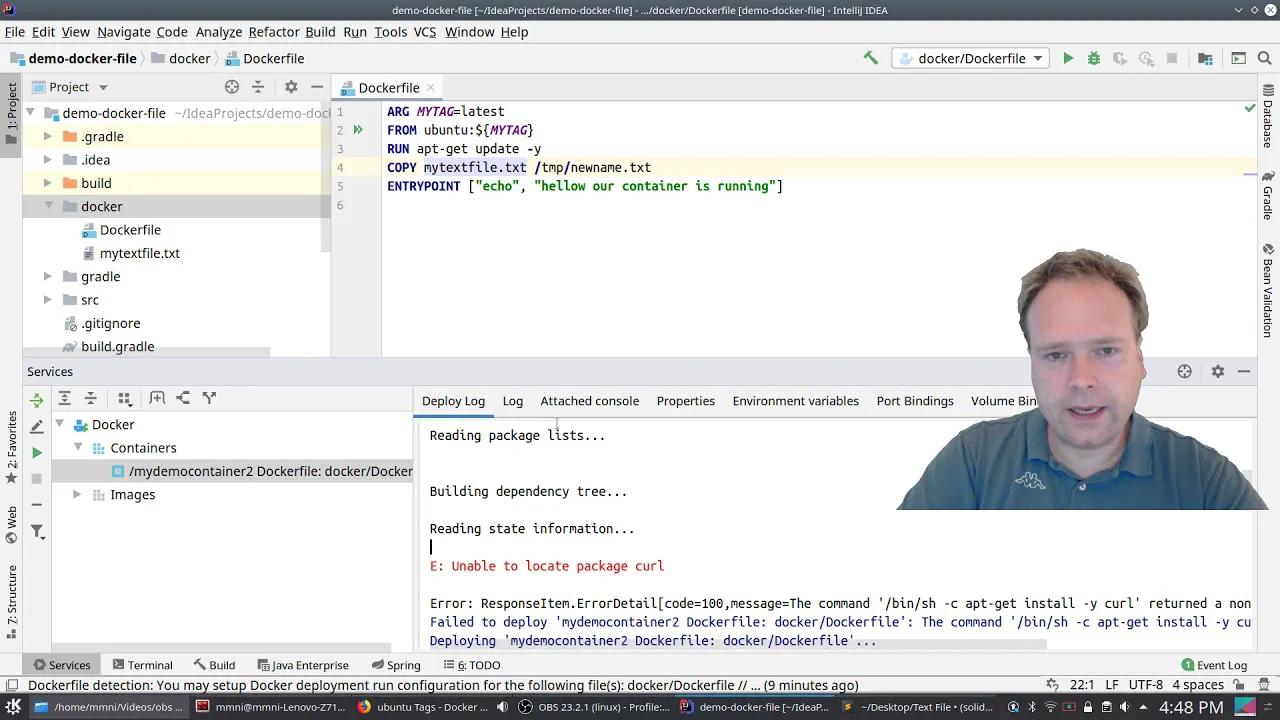
Task: Click the Event Log icon
Action: pos(1186,665)
